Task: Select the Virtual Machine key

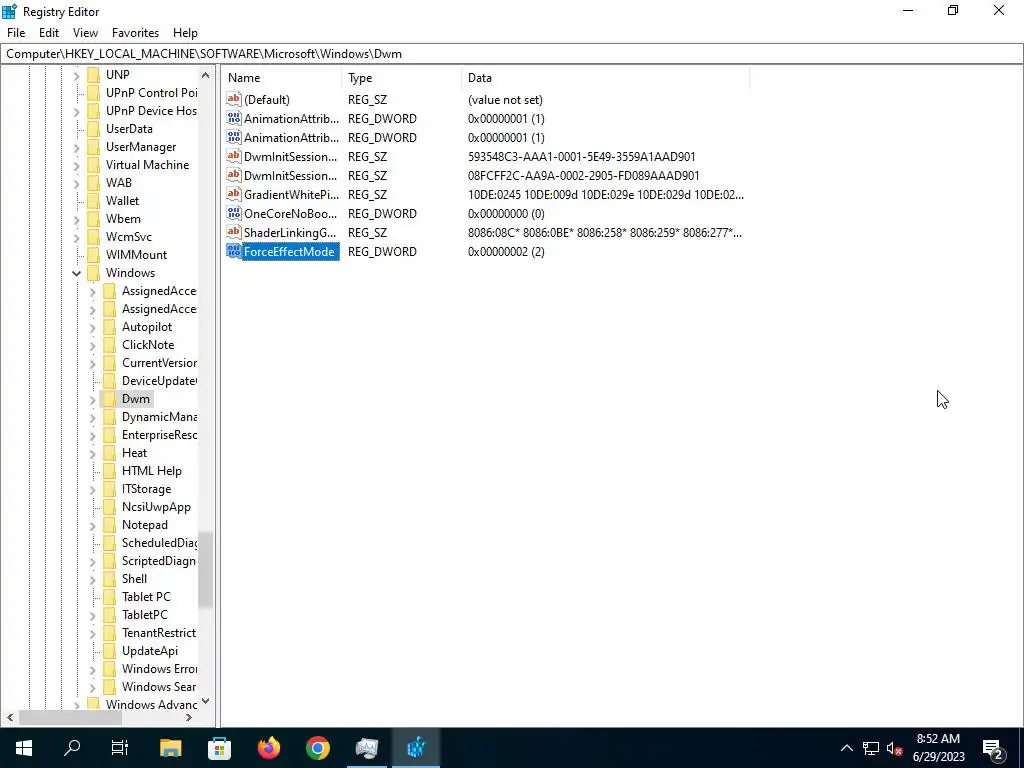Action: click(x=148, y=165)
